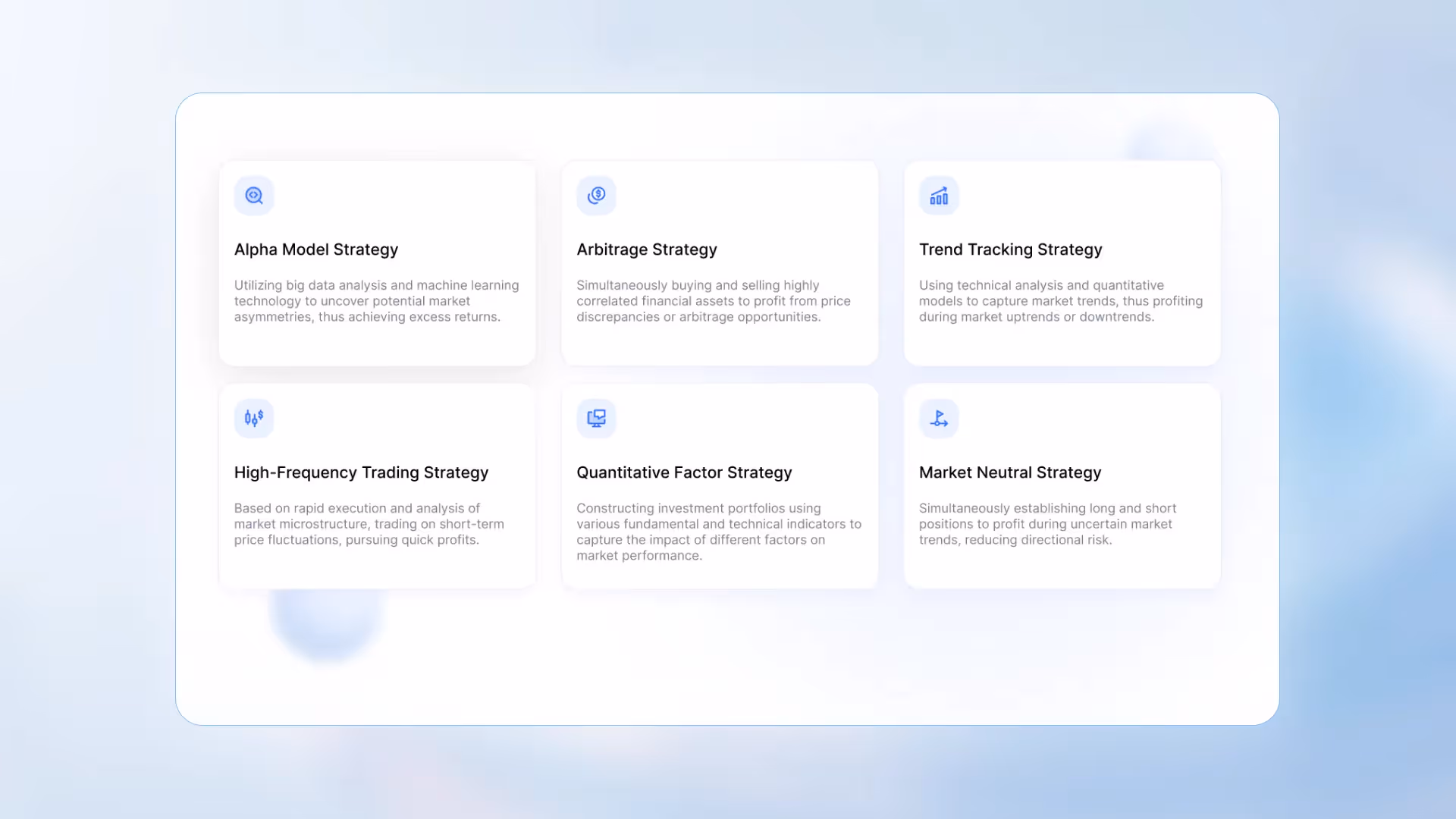Select the Trend Tracking Strategy title

1010,249
